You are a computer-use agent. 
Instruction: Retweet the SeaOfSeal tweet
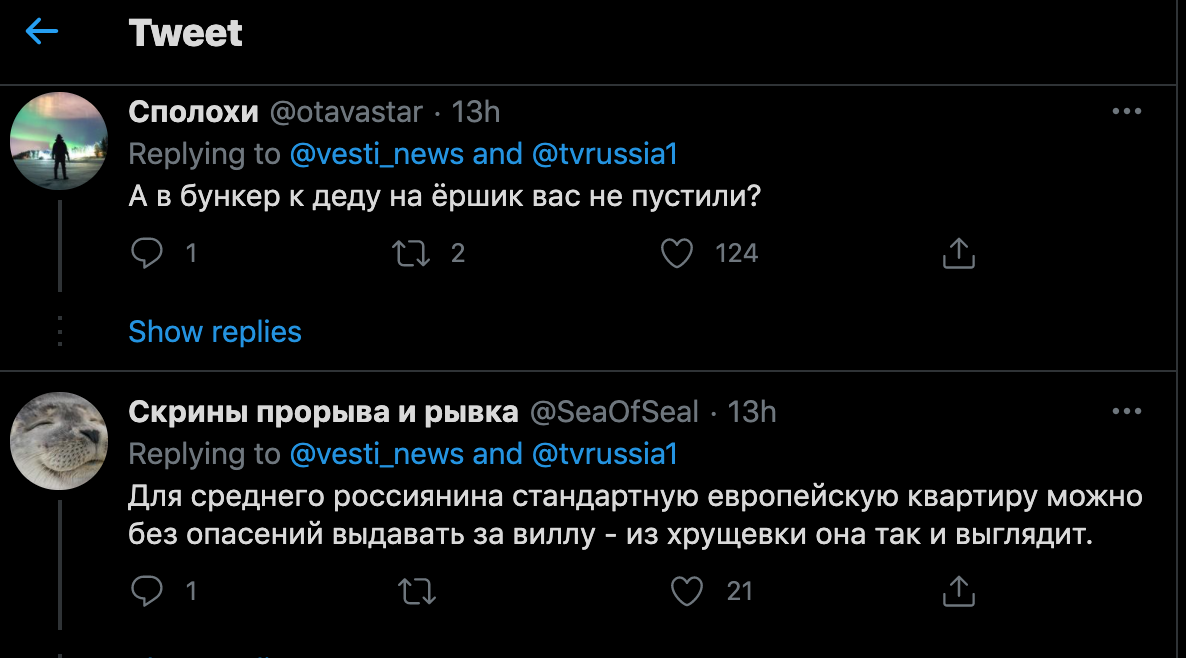tap(417, 591)
